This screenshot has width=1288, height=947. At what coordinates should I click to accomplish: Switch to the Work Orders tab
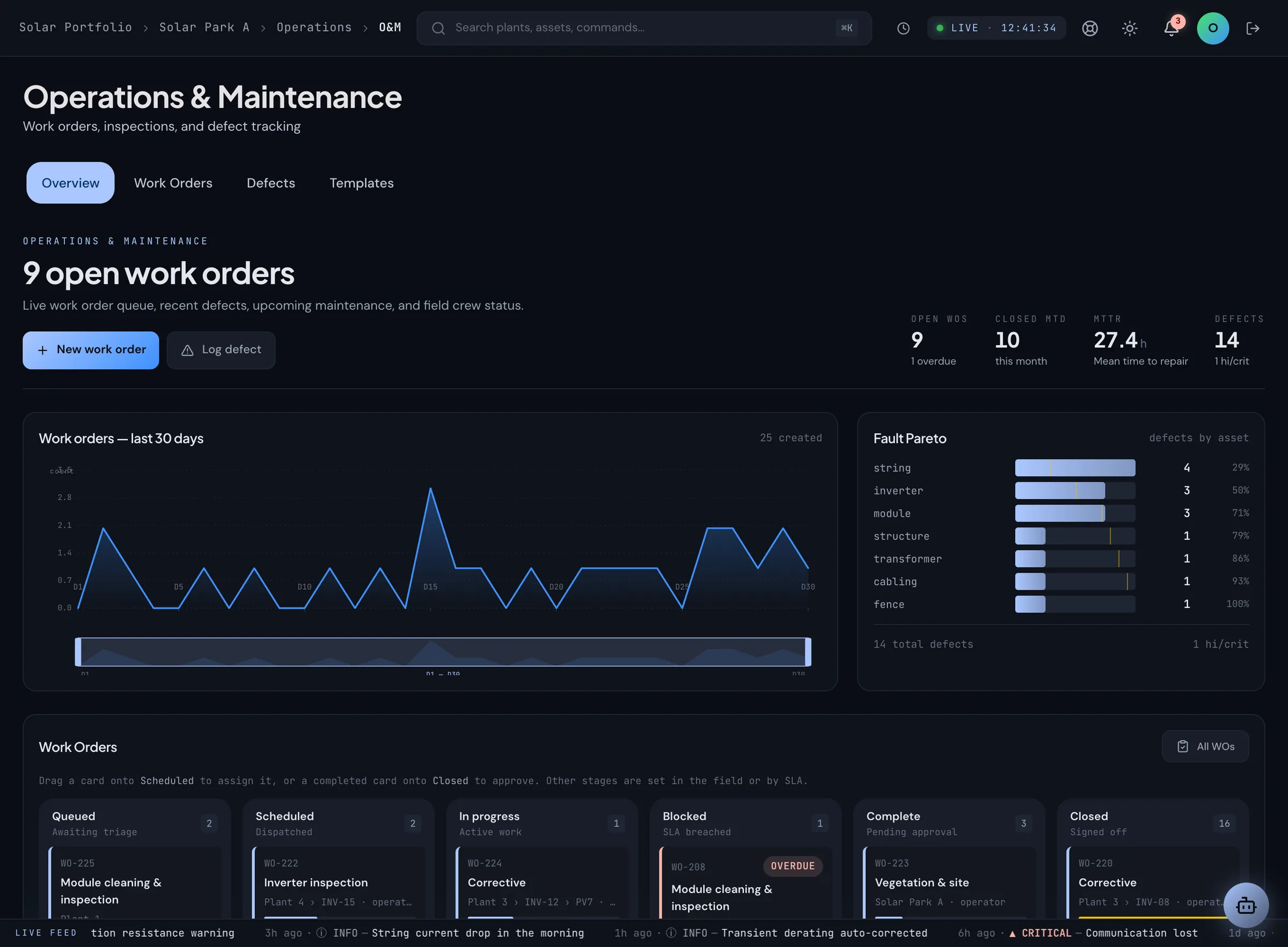point(173,183)
